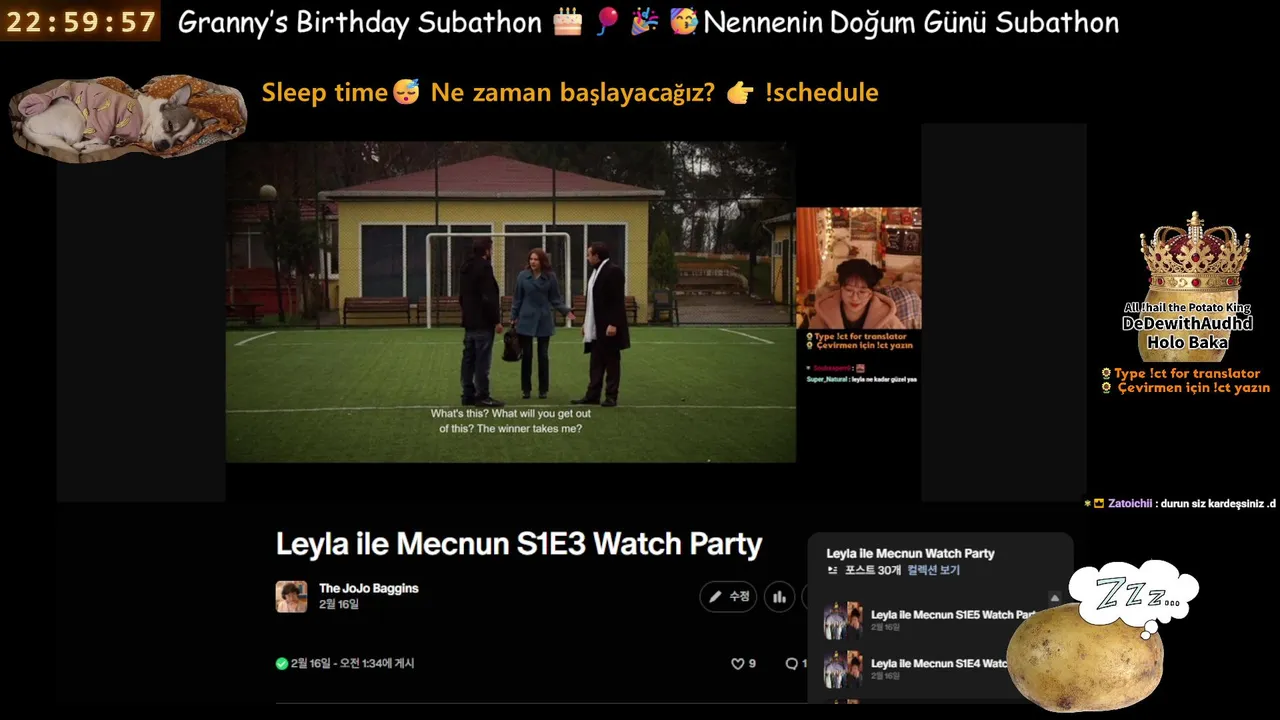Viewport: 1280px width, 720px height.
Task: Click The JoJo Baggins avatar thumbnail
Action: click(x=291, y=596)
